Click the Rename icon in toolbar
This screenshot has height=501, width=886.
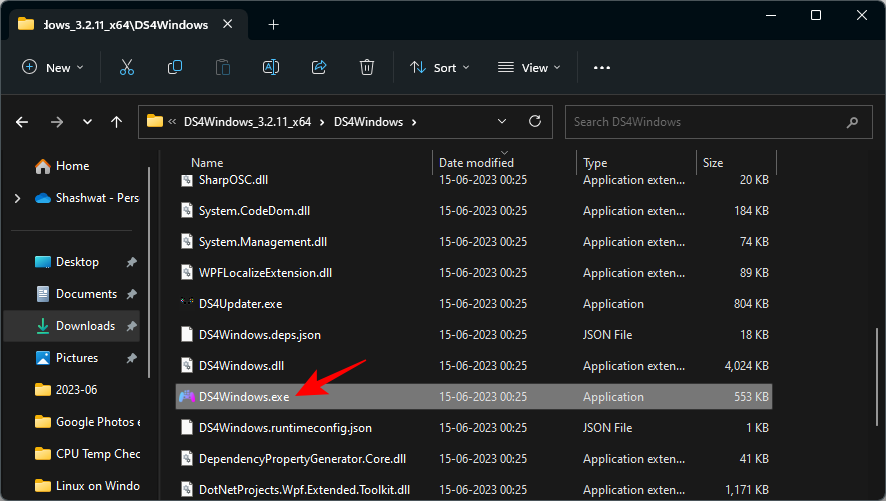point(271,68)
